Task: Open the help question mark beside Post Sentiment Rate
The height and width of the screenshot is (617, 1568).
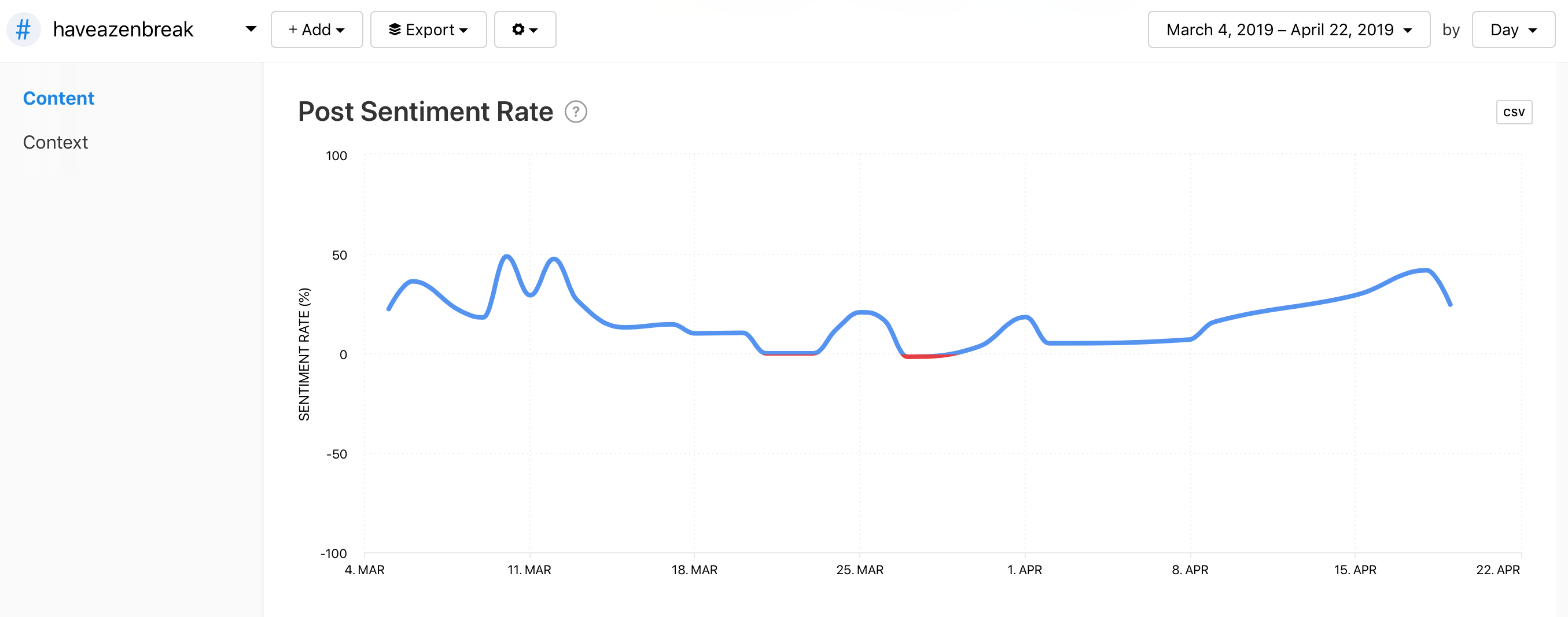Action: click(x=575, y=112)
